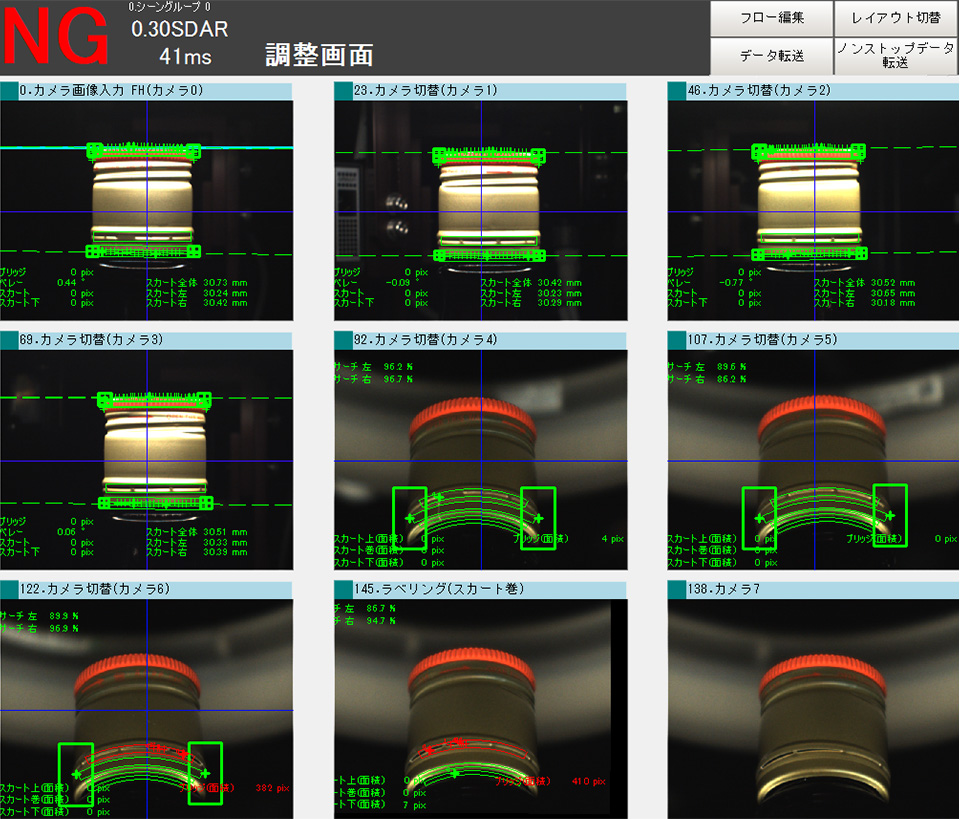The width and height of the screenshot is (960, 819).
Task: Click the 調整画面 heading text
Action: coord(319,56)
